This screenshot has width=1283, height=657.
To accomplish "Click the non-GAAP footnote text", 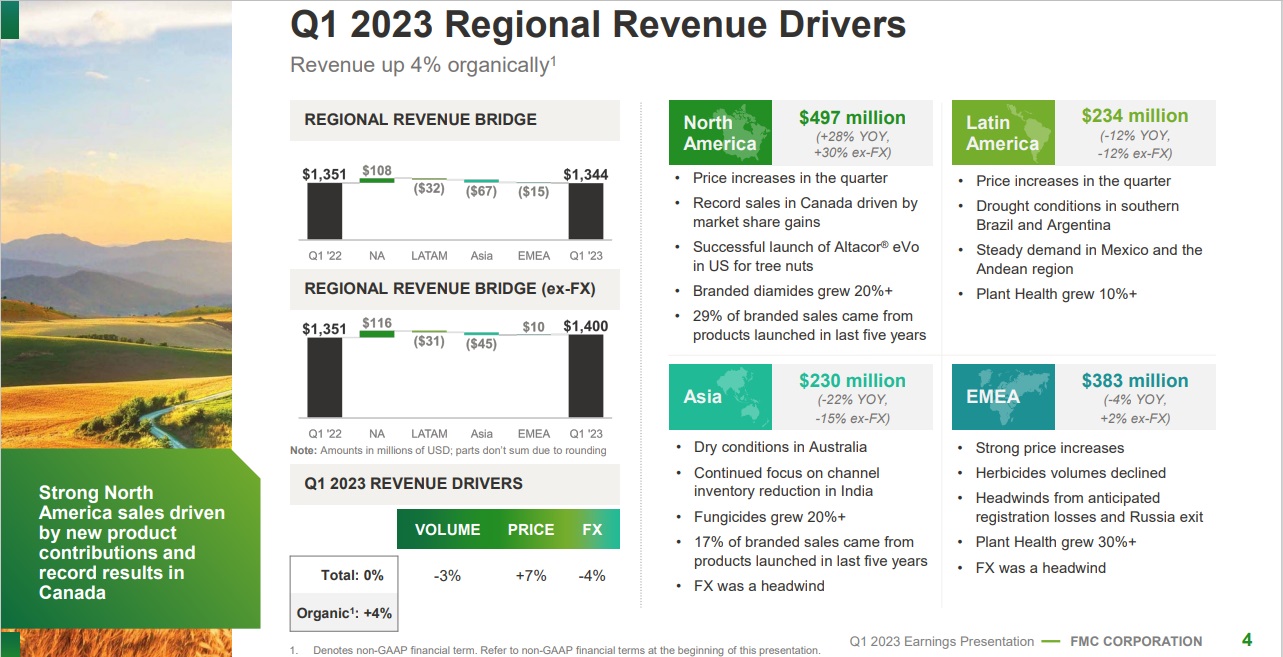I will 566,650.
